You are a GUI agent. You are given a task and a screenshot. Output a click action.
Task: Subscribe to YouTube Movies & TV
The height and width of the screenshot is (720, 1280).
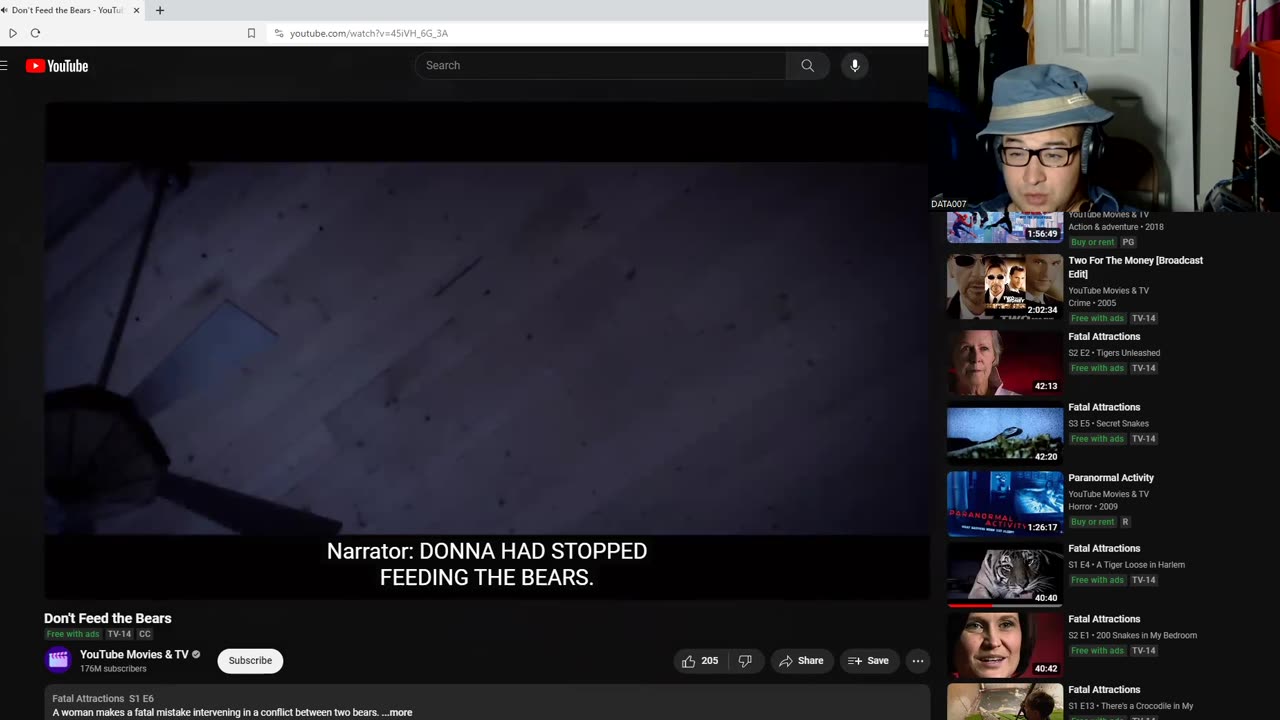point(250,661)
